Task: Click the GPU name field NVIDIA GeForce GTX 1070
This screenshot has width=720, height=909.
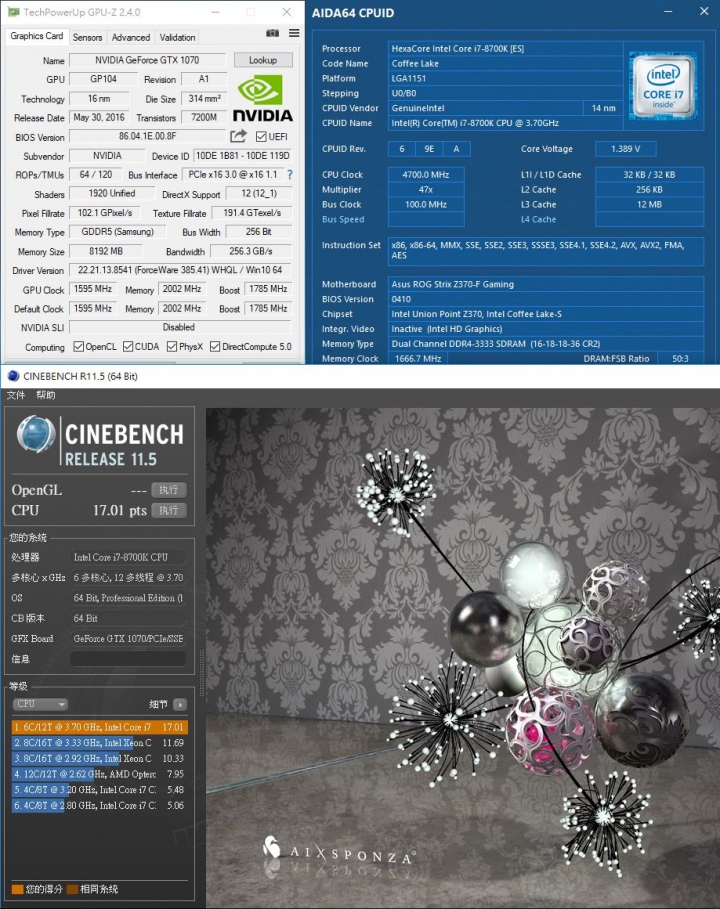Action: tap(147, 60)
